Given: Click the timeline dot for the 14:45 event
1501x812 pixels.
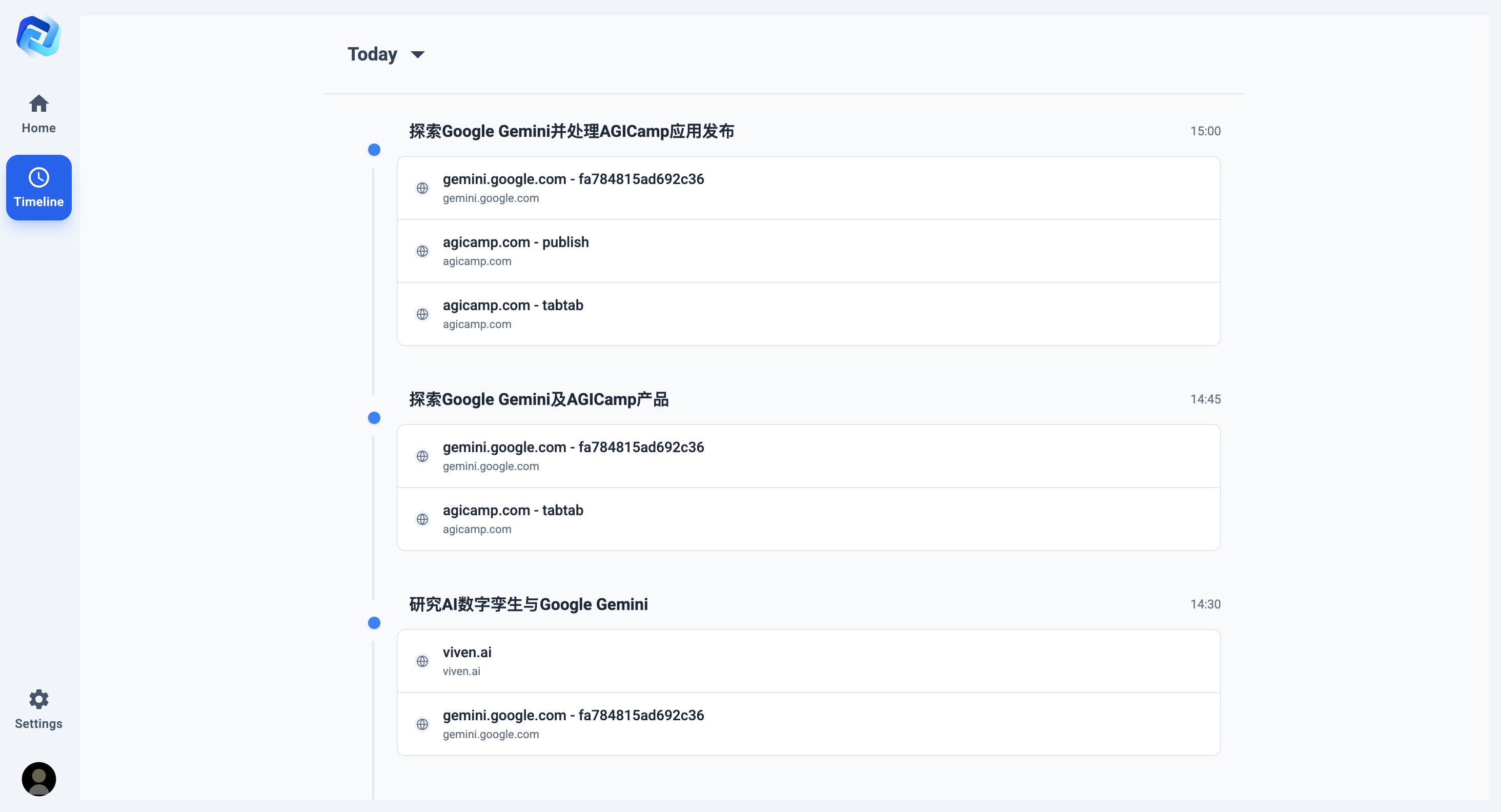Looking at the screenshot, I should [374, 418].
